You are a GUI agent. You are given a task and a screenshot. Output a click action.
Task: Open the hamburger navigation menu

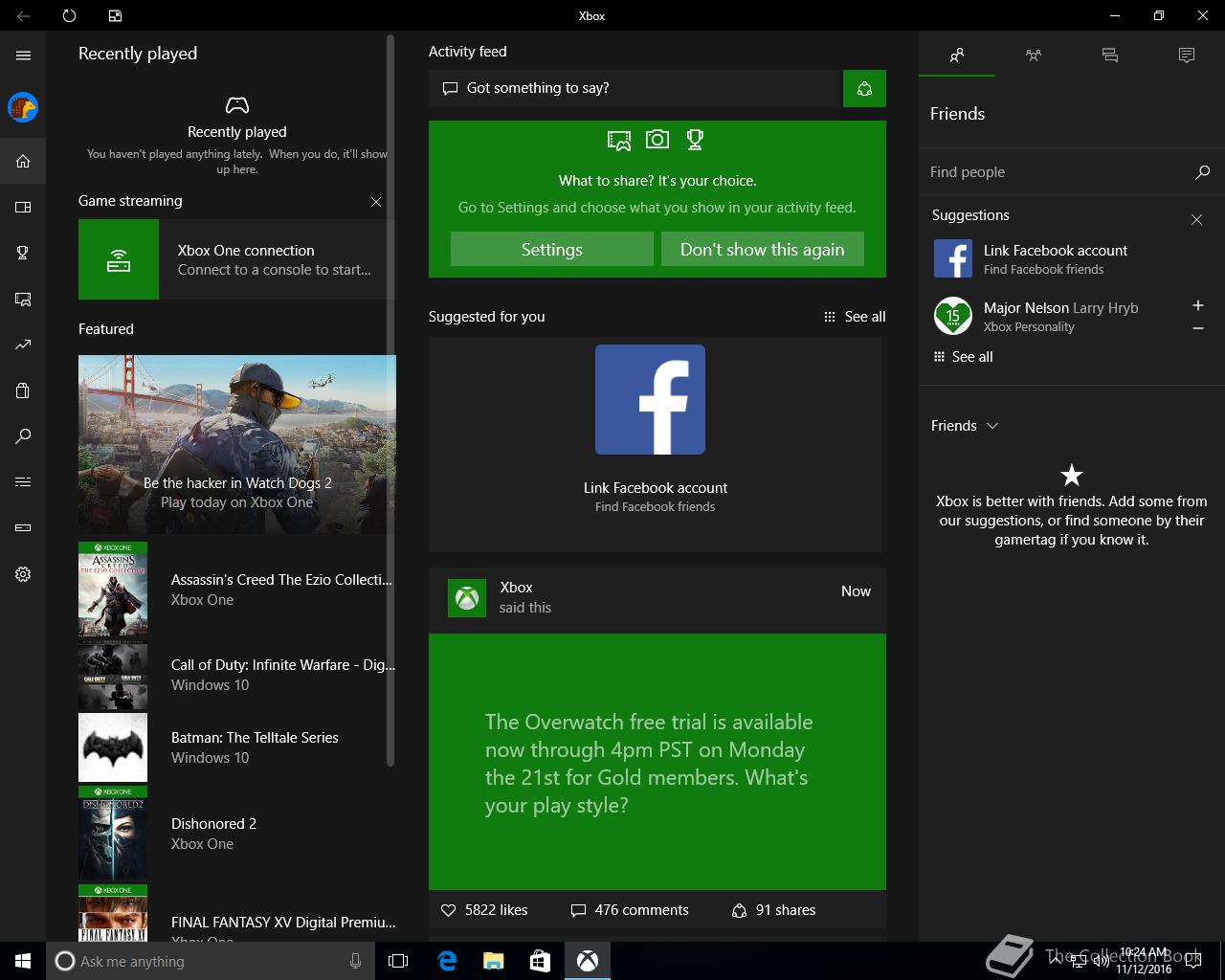[23, 56]
